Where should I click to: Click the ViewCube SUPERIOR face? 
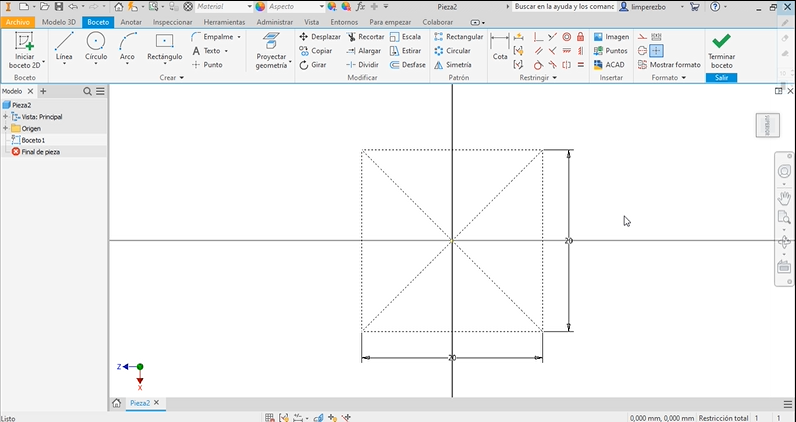pos(768,125)
